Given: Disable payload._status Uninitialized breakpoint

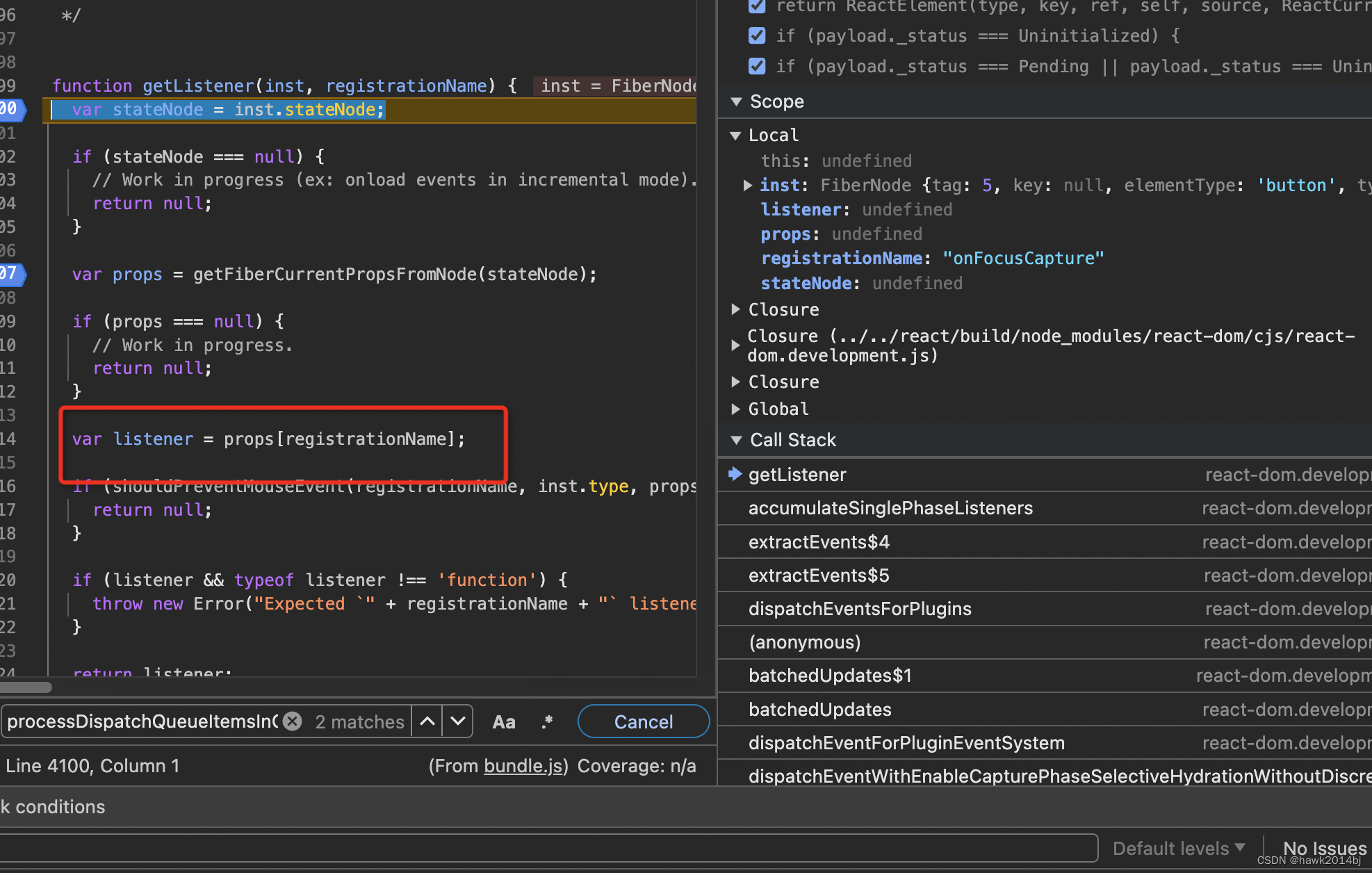Looking at the screenshot, I should click(757, 35).
